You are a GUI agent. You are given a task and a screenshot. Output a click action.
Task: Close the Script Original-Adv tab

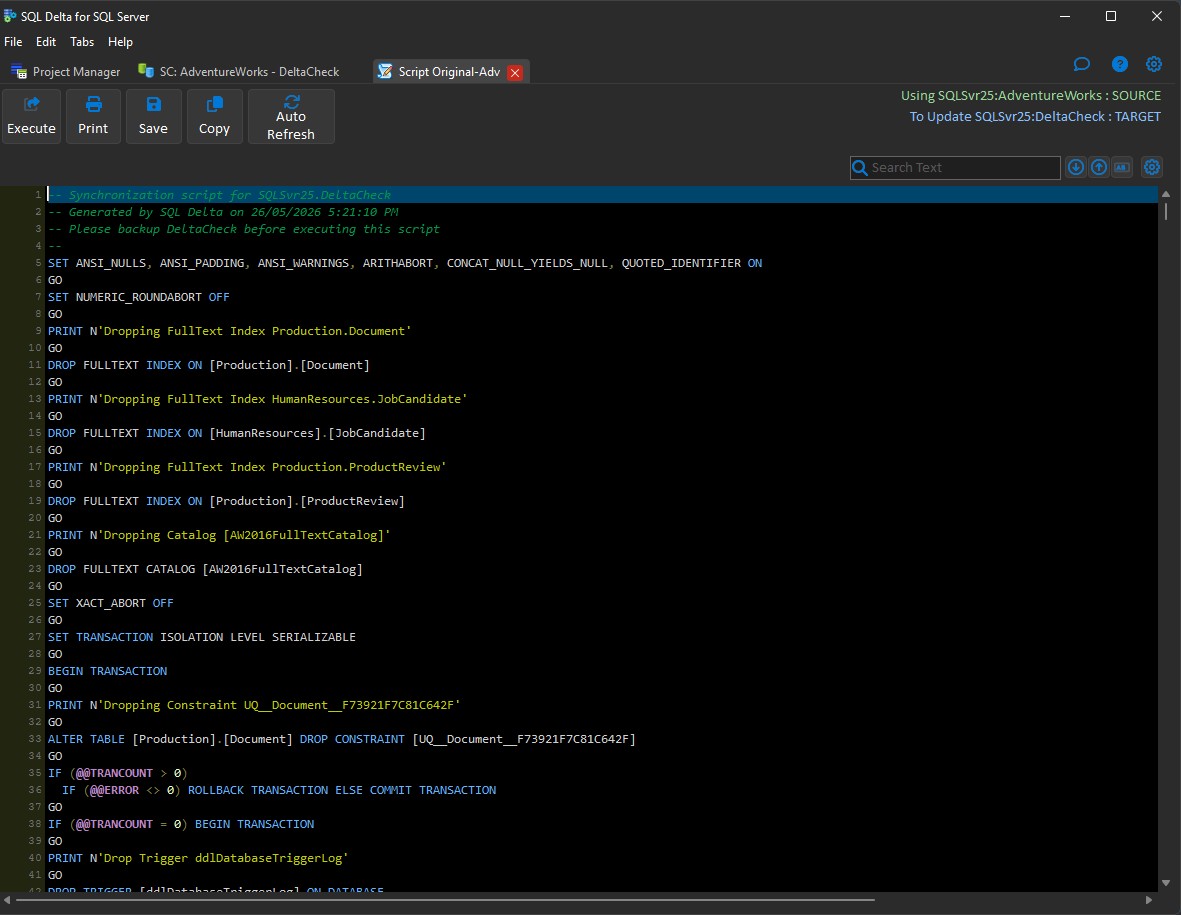(515, 72)
